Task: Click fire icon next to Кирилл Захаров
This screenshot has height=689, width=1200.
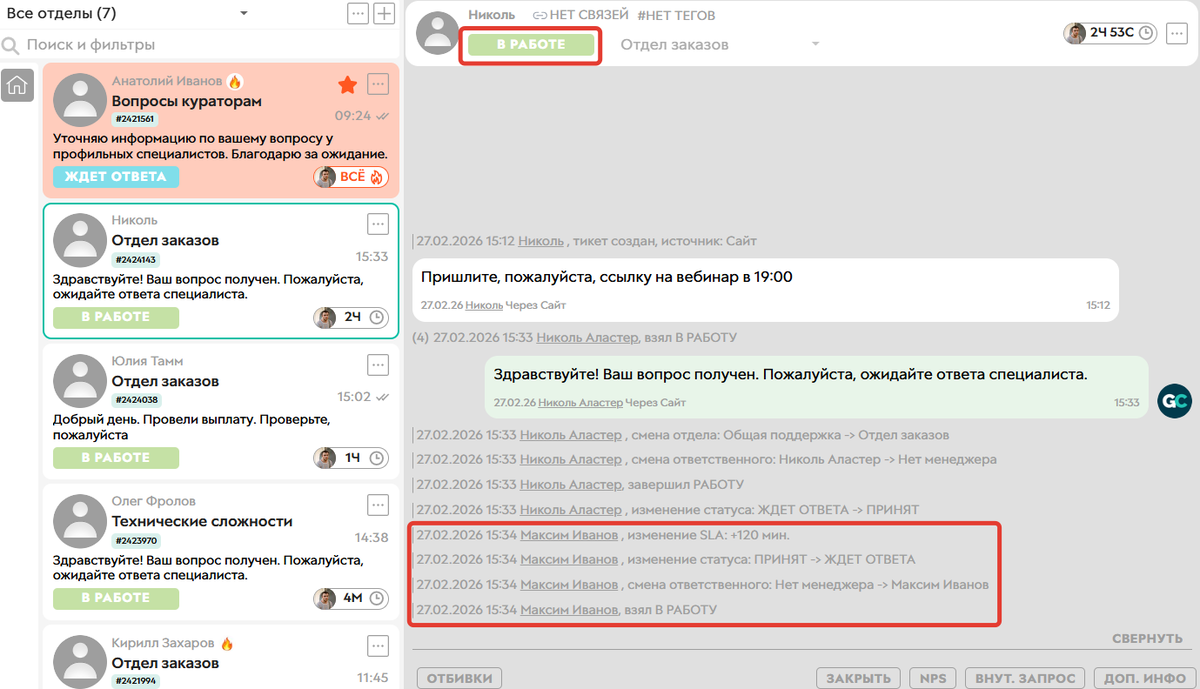Action: [x=227, y=644]
